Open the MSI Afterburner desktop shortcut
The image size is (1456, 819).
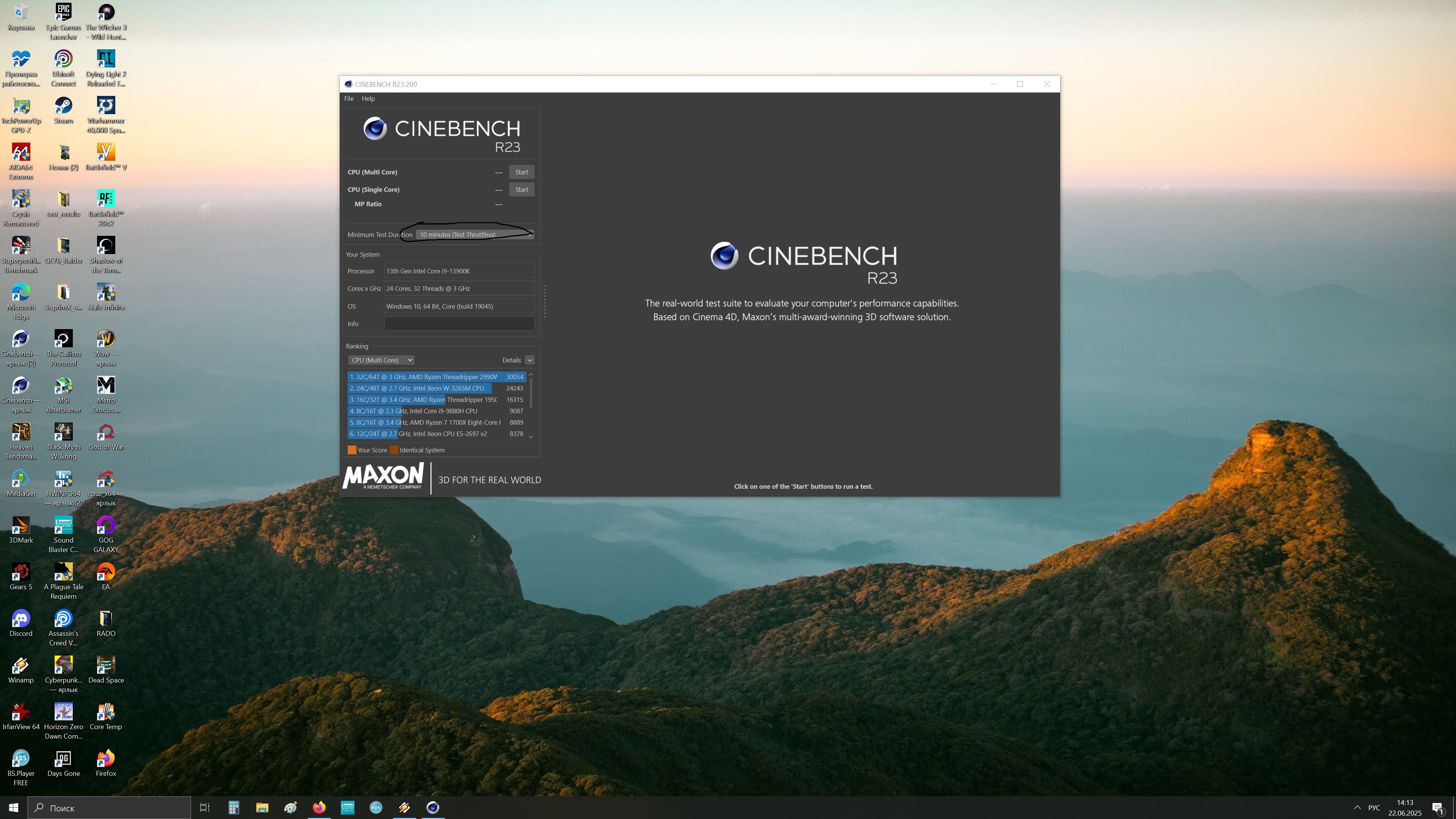pos(63,386)
